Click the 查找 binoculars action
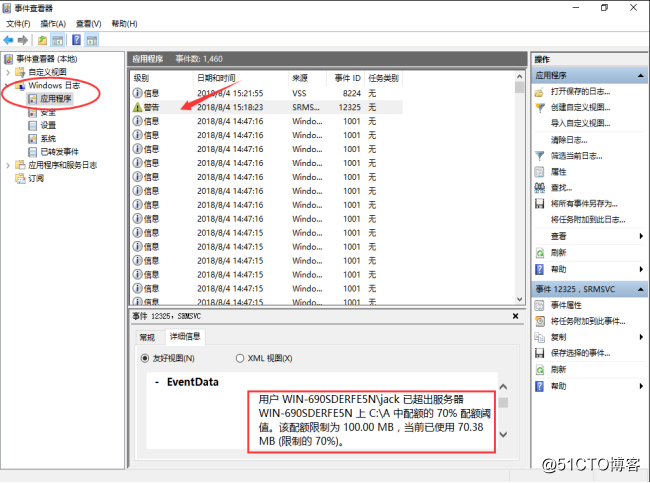The width and height of the screenshot is (650, 483). [539, 188]
